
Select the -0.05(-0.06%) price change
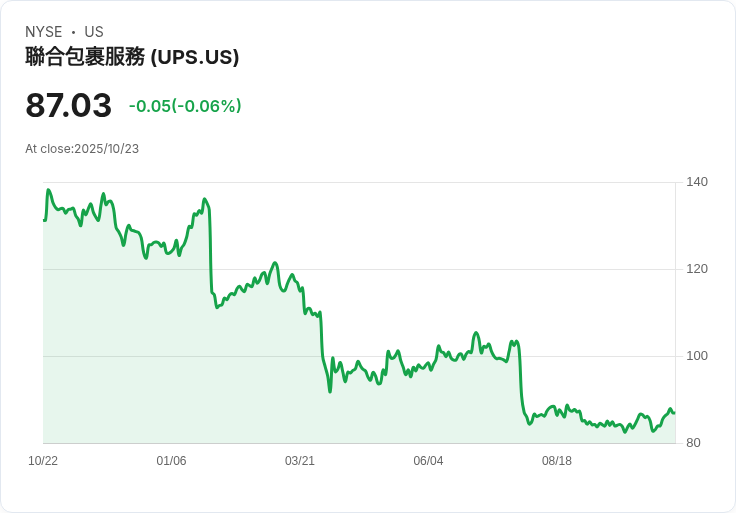[185, 106]
